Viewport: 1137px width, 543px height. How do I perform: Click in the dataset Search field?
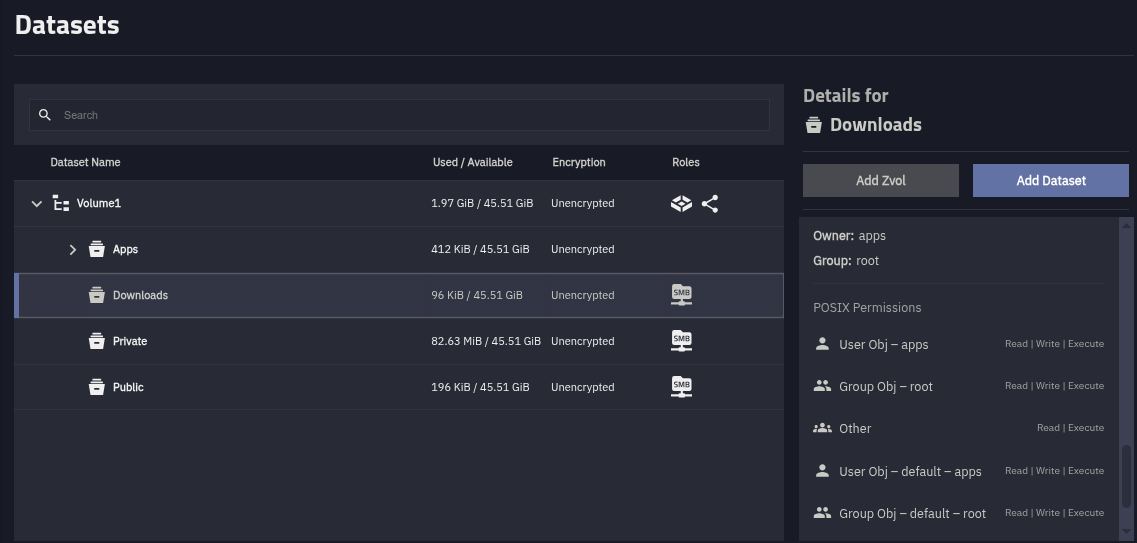click(x=400, y=115)
